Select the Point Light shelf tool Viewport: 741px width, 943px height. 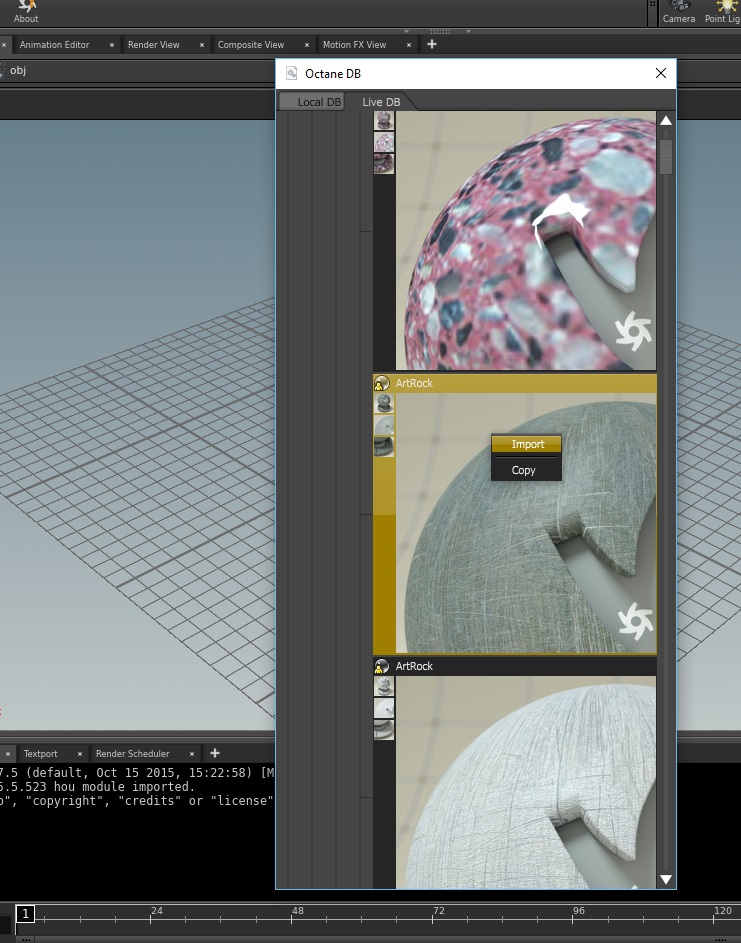coord(723,12)
